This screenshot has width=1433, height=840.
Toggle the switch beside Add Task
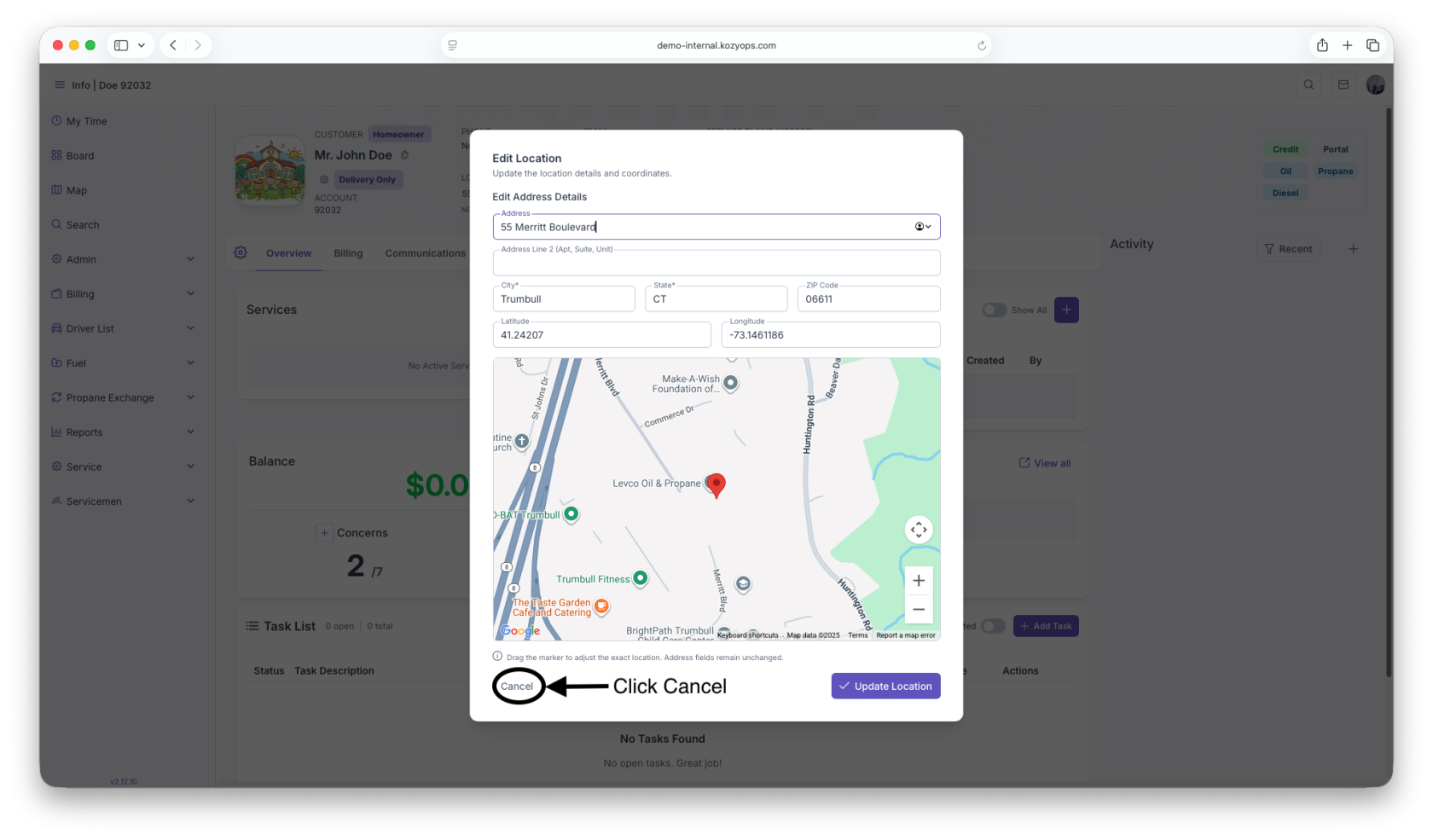tap(992, 627)
